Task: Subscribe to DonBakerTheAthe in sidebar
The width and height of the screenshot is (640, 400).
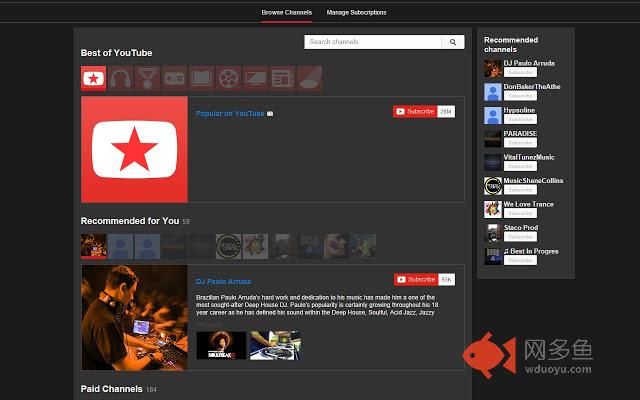Action: pos(520,96)
